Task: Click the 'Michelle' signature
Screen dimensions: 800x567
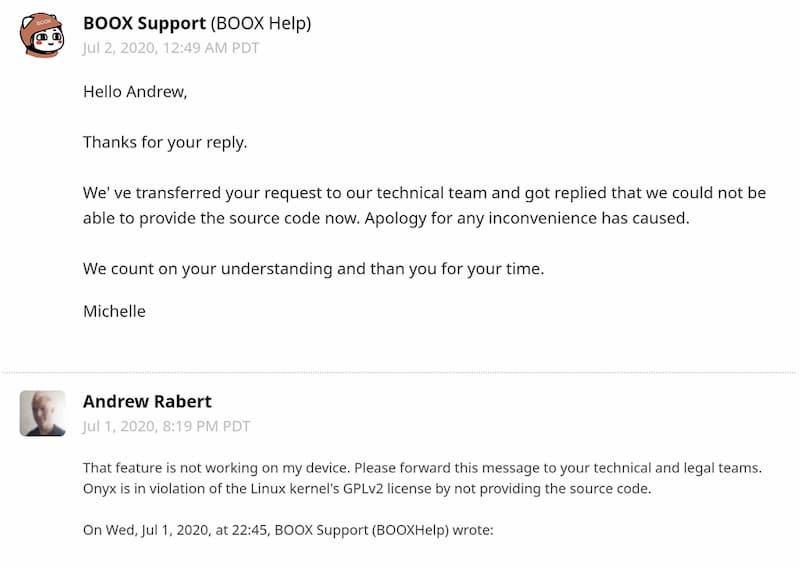Action: click(x=114, y=311)
